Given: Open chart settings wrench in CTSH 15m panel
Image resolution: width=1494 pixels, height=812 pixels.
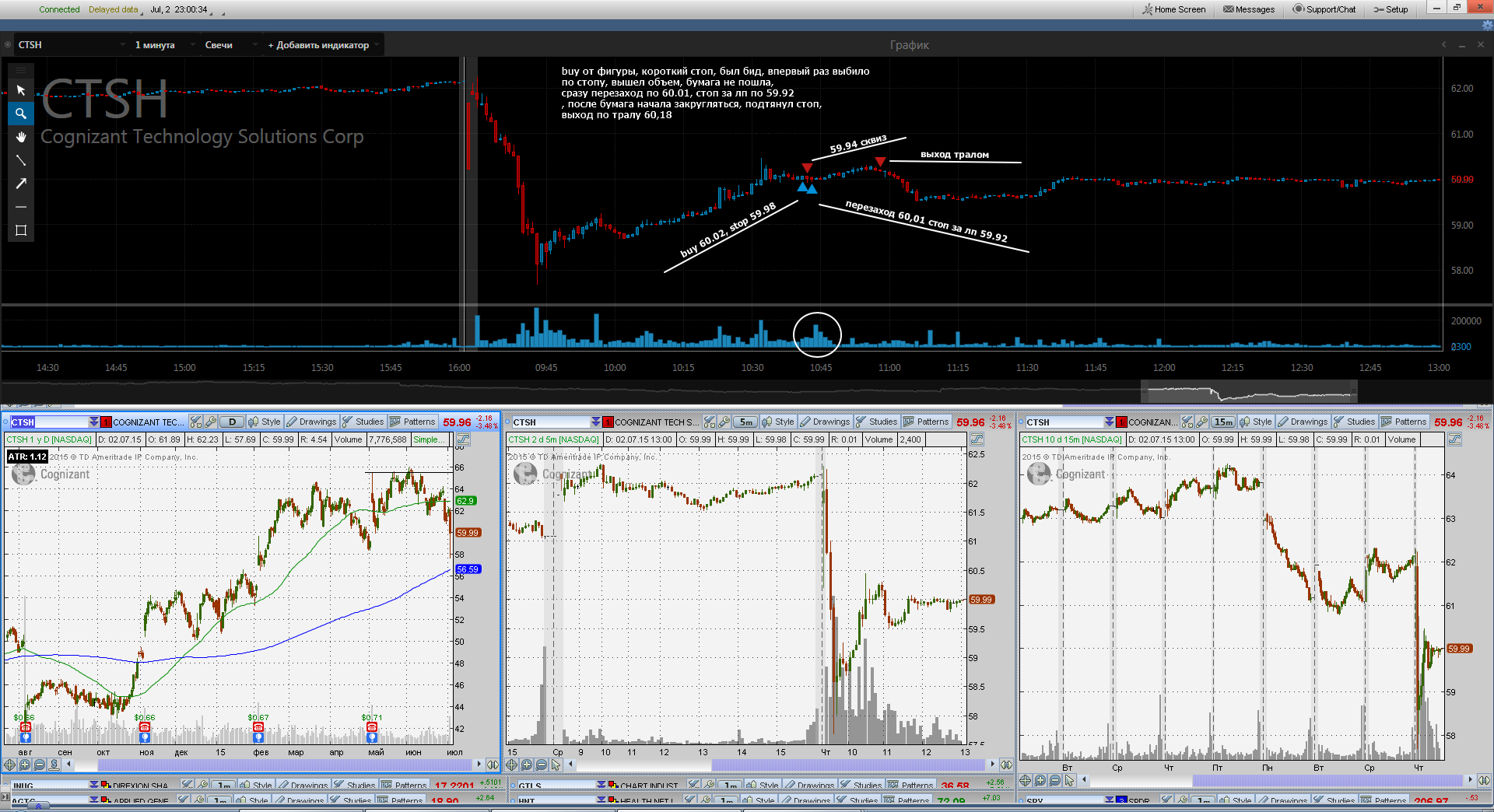Looking at the screenshot, I should point(1201,422).
